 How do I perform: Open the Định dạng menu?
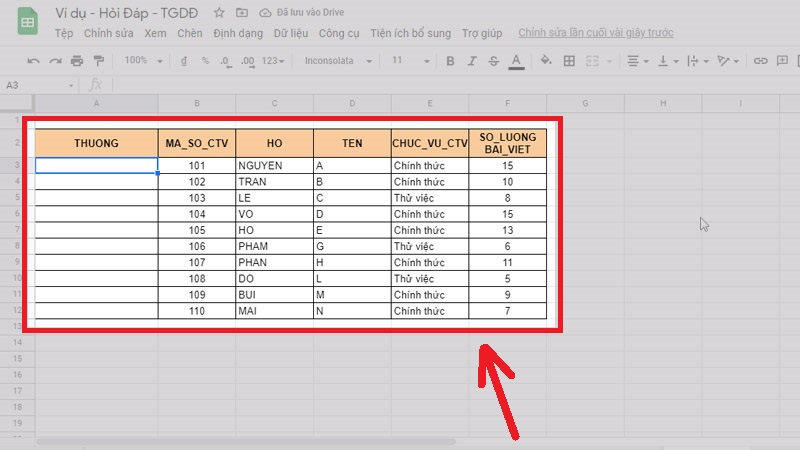point(235,33)
